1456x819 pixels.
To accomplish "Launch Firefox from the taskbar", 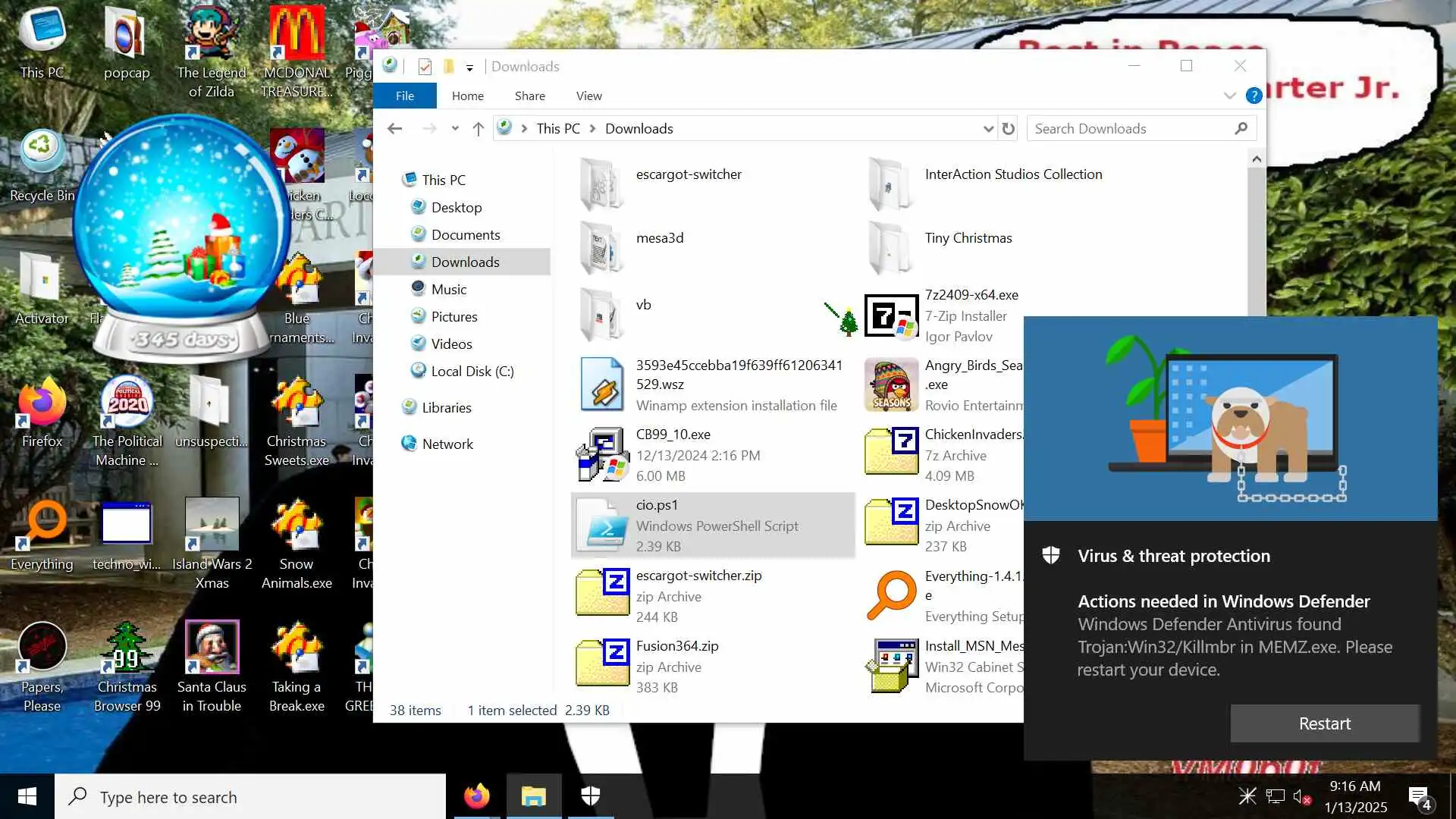I will pos(476,796).
